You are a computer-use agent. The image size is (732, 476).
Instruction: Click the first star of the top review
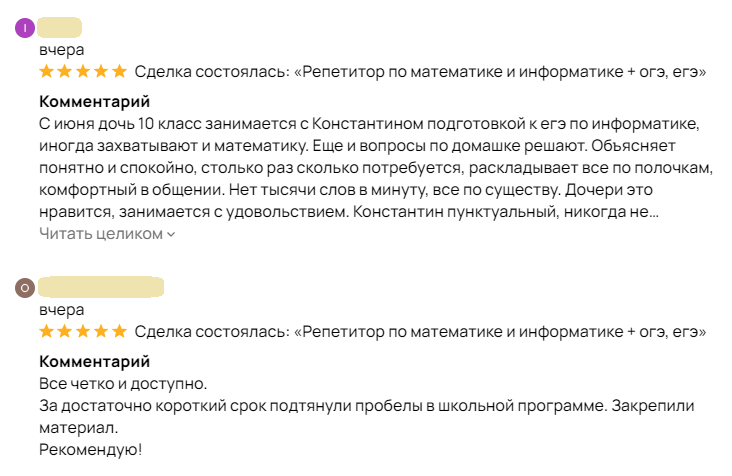click(47, 71)
